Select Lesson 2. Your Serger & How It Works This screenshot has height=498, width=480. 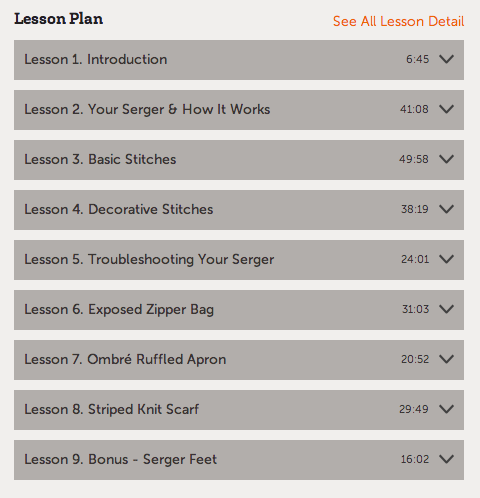(x=147, y=110)
